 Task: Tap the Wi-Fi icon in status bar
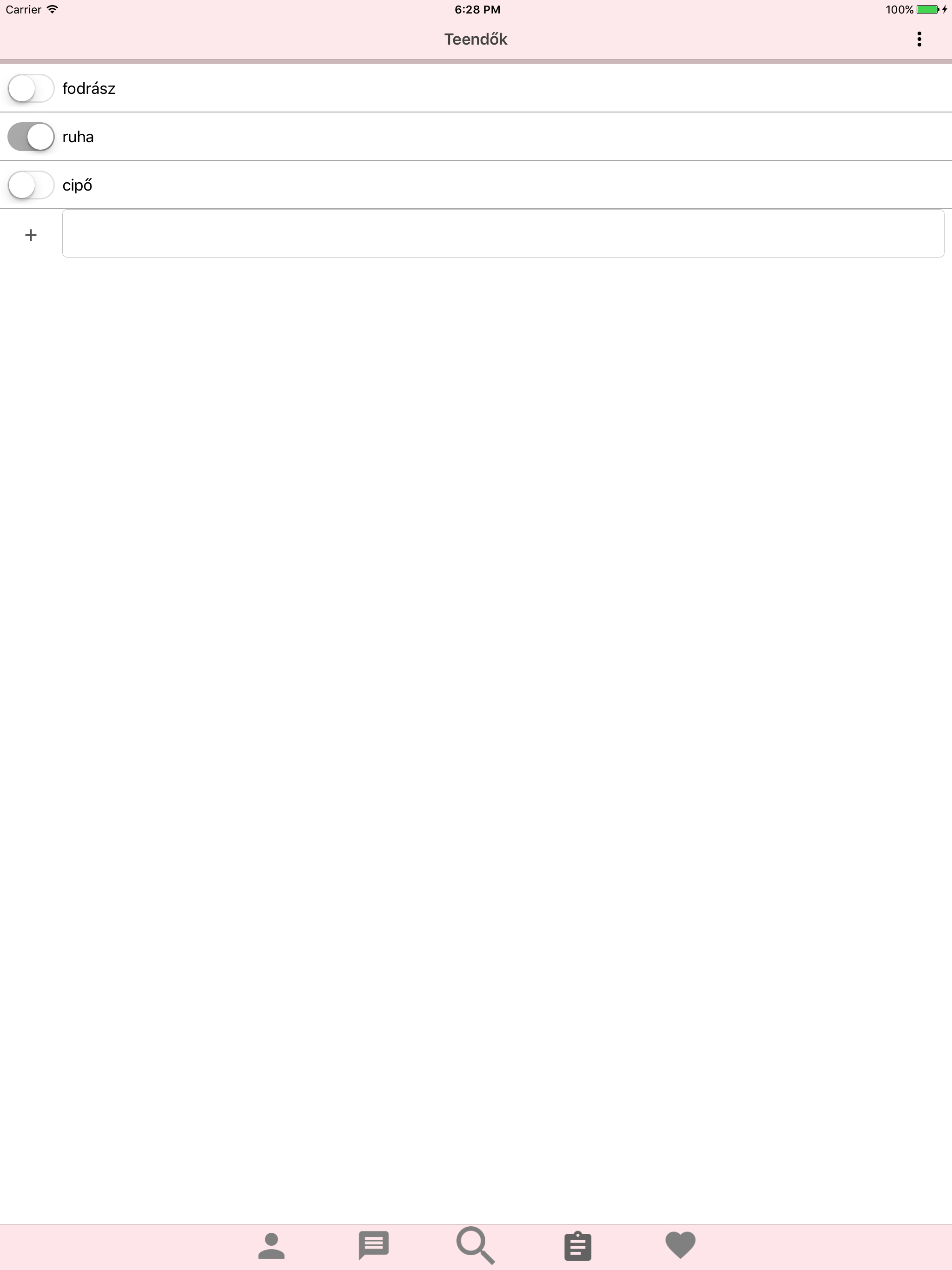click(x=52, y=9)
